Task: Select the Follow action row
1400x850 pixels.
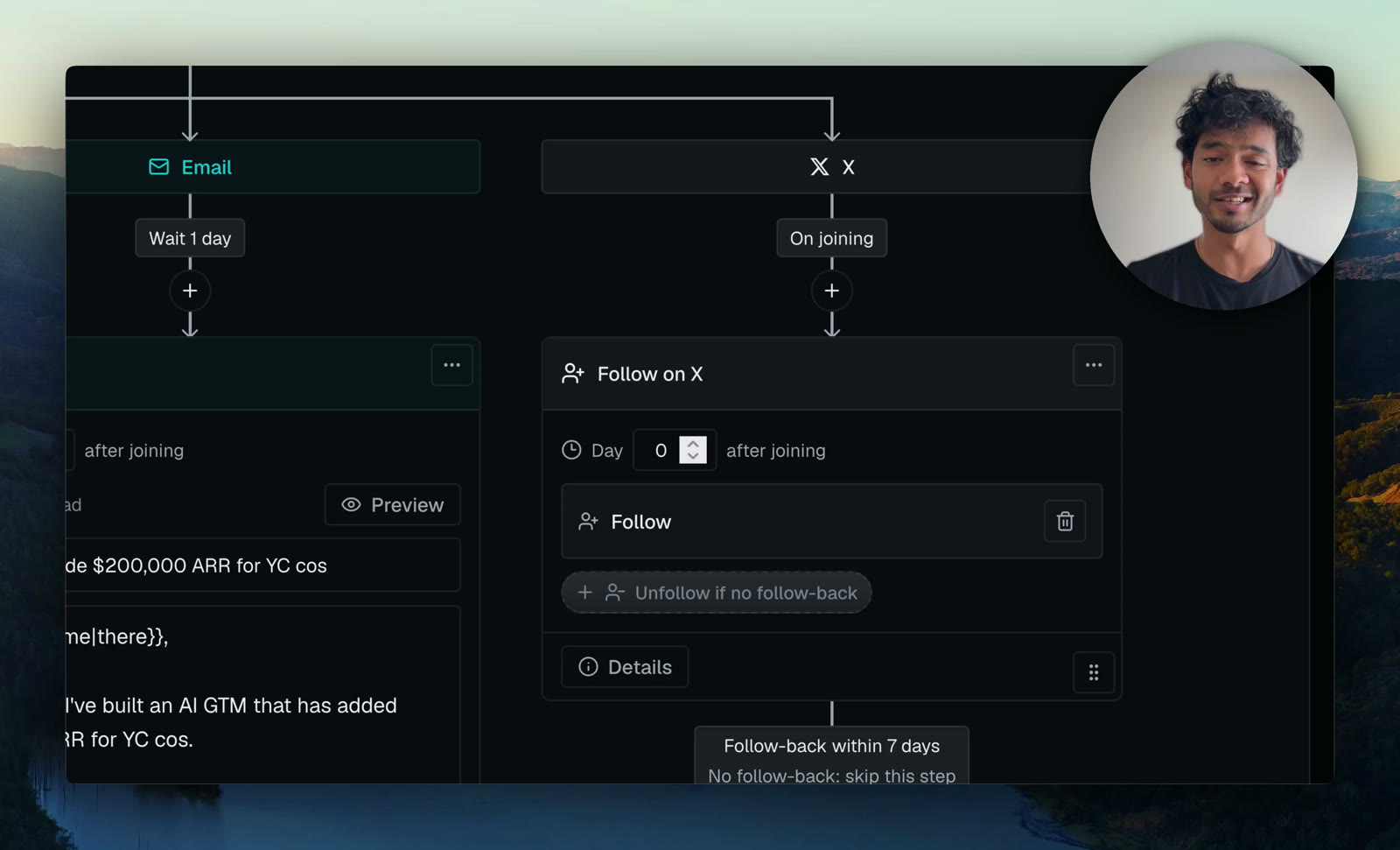Action: pos(831,522)
